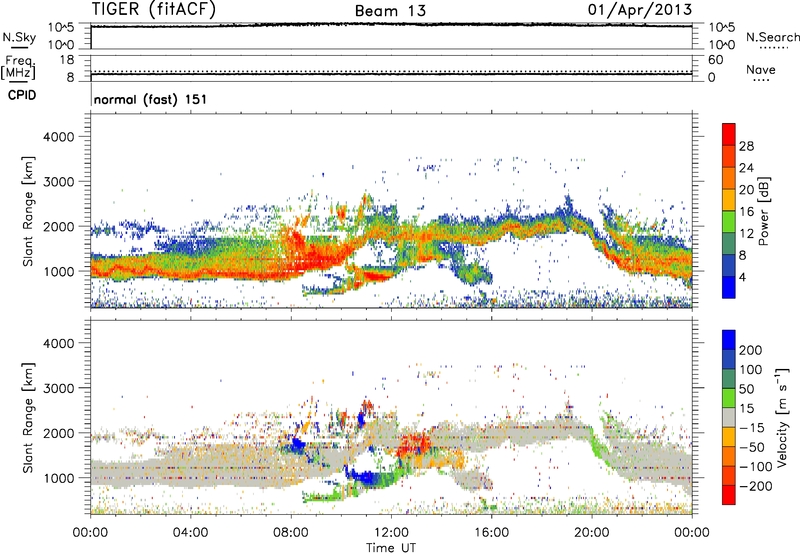Click the 'Power [dB]' colorbar label
This screenshot has height=554, width=800.
point(764,211)
